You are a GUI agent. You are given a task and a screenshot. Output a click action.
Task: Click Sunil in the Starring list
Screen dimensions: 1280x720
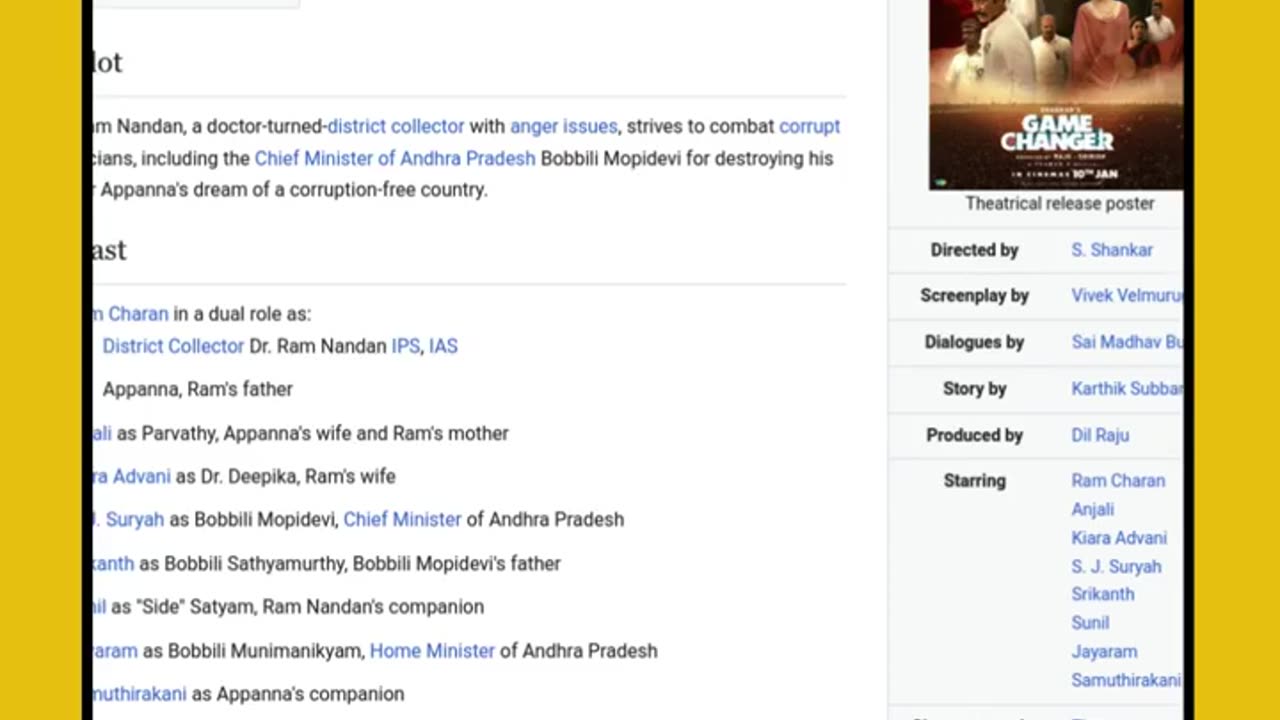(x=1090, y=623)
